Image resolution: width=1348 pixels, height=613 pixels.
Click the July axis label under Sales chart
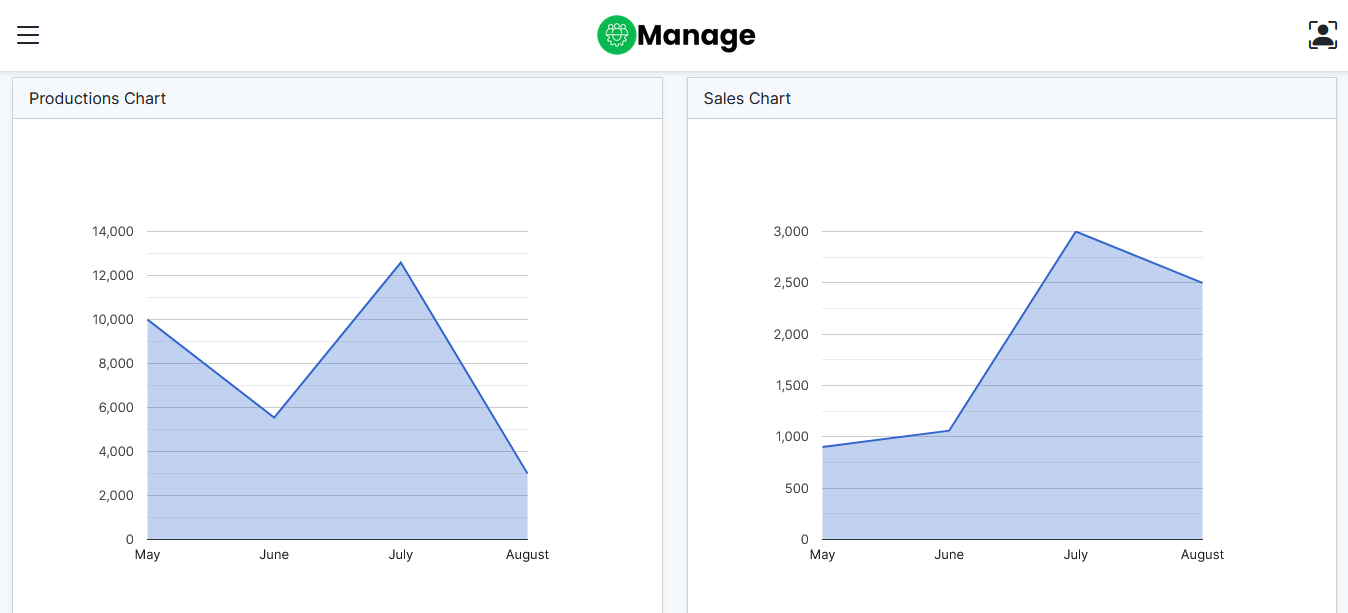(x=1075, y=555)
